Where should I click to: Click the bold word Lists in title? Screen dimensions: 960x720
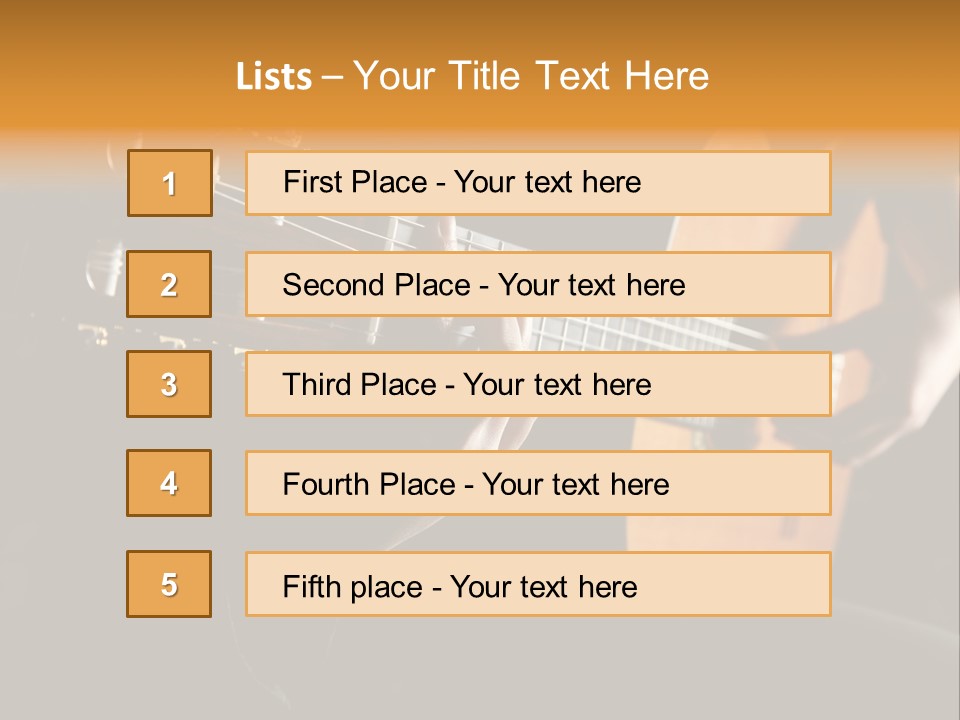point(274,77)
